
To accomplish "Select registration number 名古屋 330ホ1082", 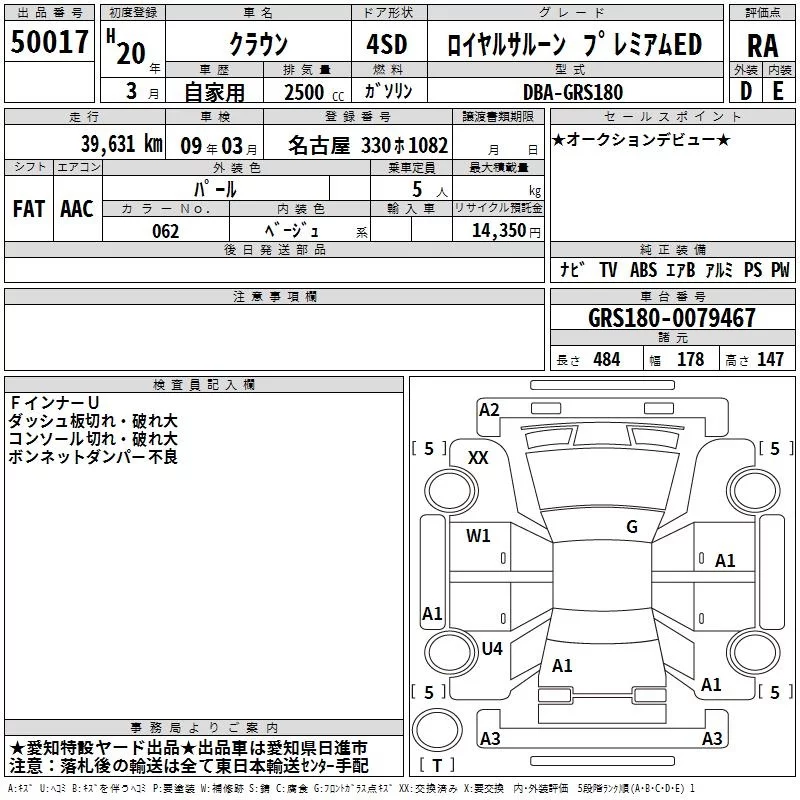I will (x=368, y=145).
